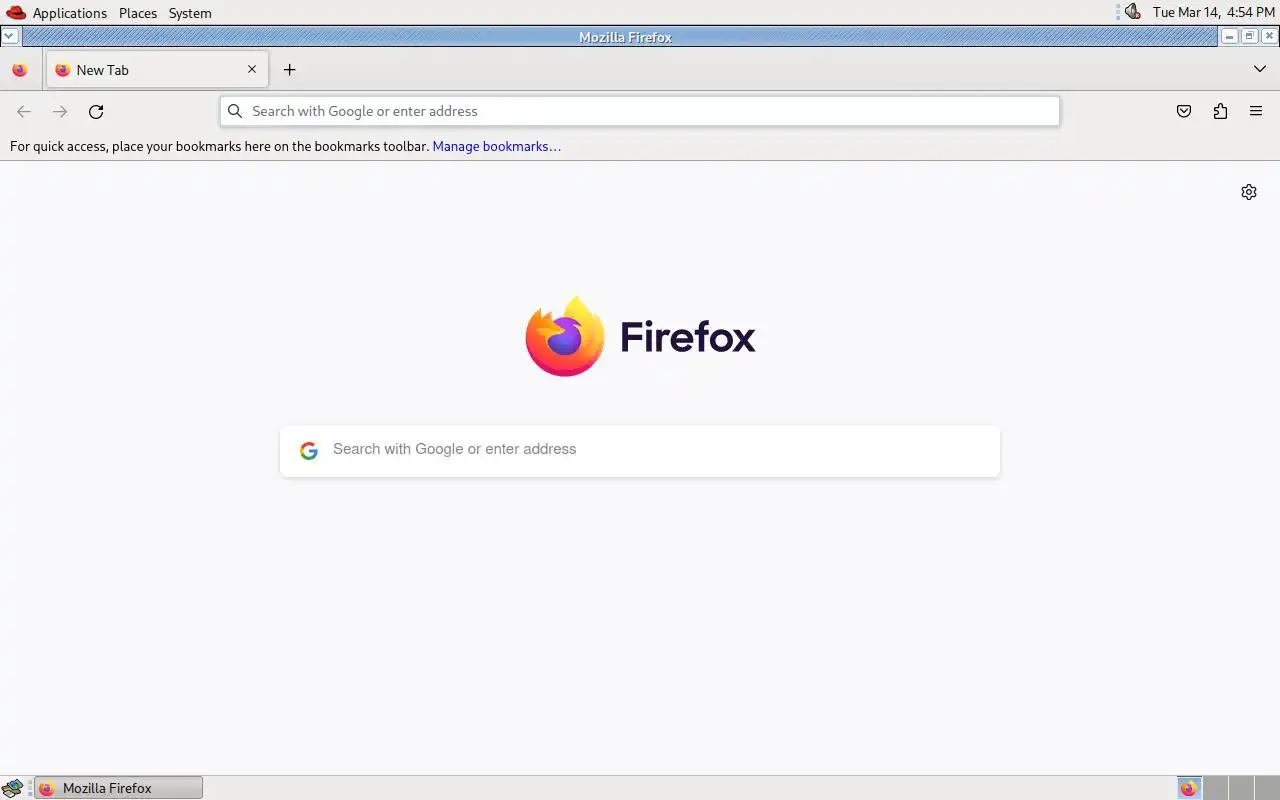Open the Extensions puzzle icon
Screen dimensions: 1280x800
(1220, 112)
